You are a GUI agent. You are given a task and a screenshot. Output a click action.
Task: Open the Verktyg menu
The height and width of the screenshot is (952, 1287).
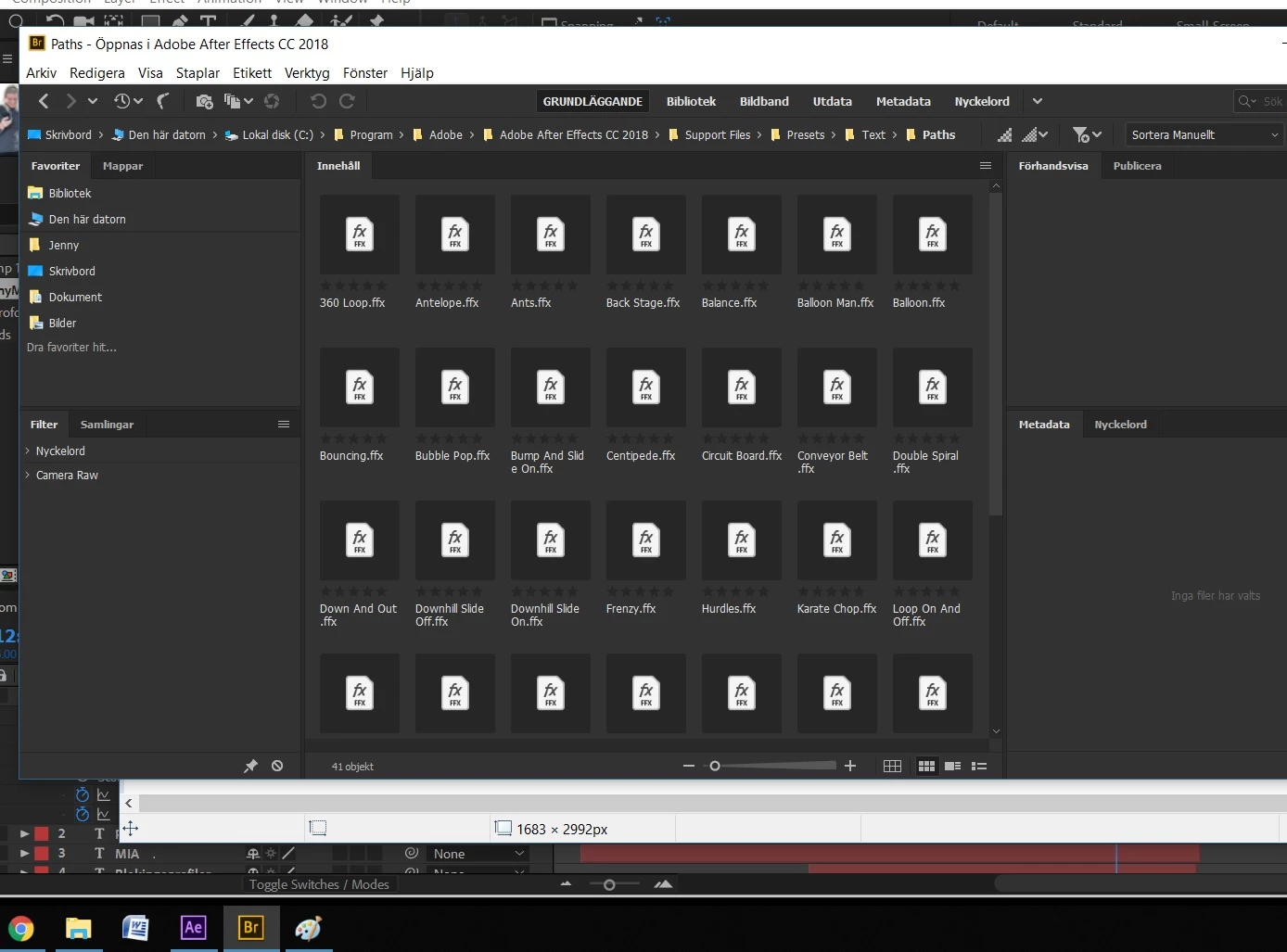click(307, 72)
